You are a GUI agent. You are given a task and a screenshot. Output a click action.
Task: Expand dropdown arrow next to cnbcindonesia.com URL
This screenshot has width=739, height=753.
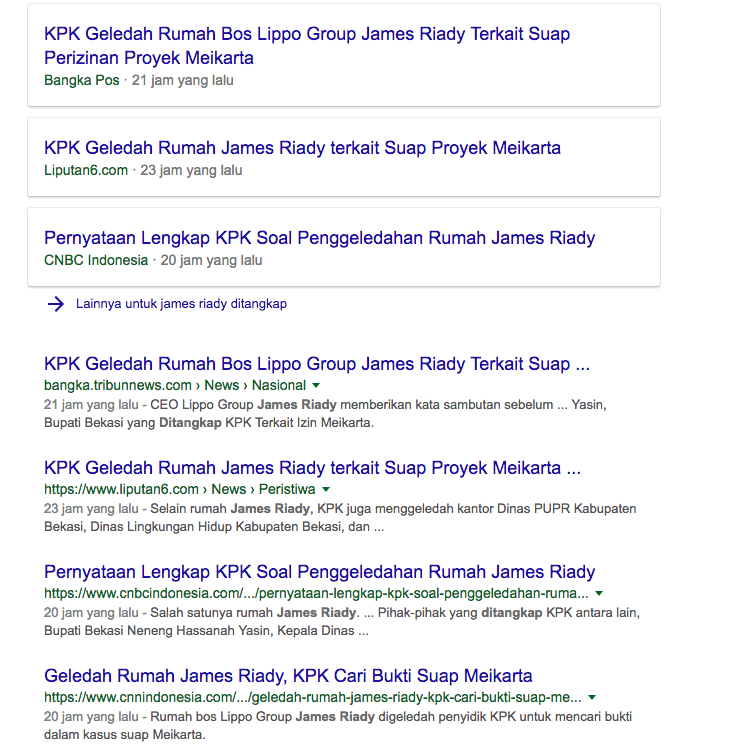tap(599, 594)
